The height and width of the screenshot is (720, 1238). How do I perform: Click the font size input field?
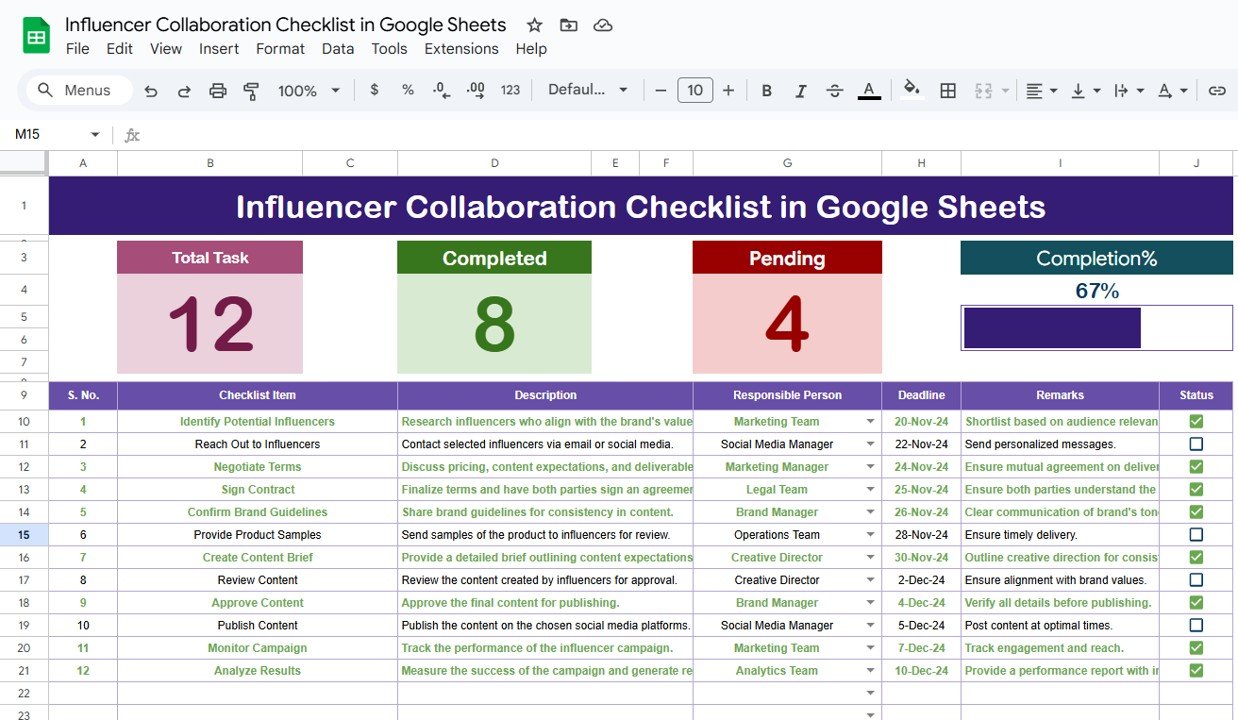coord(695,91)
